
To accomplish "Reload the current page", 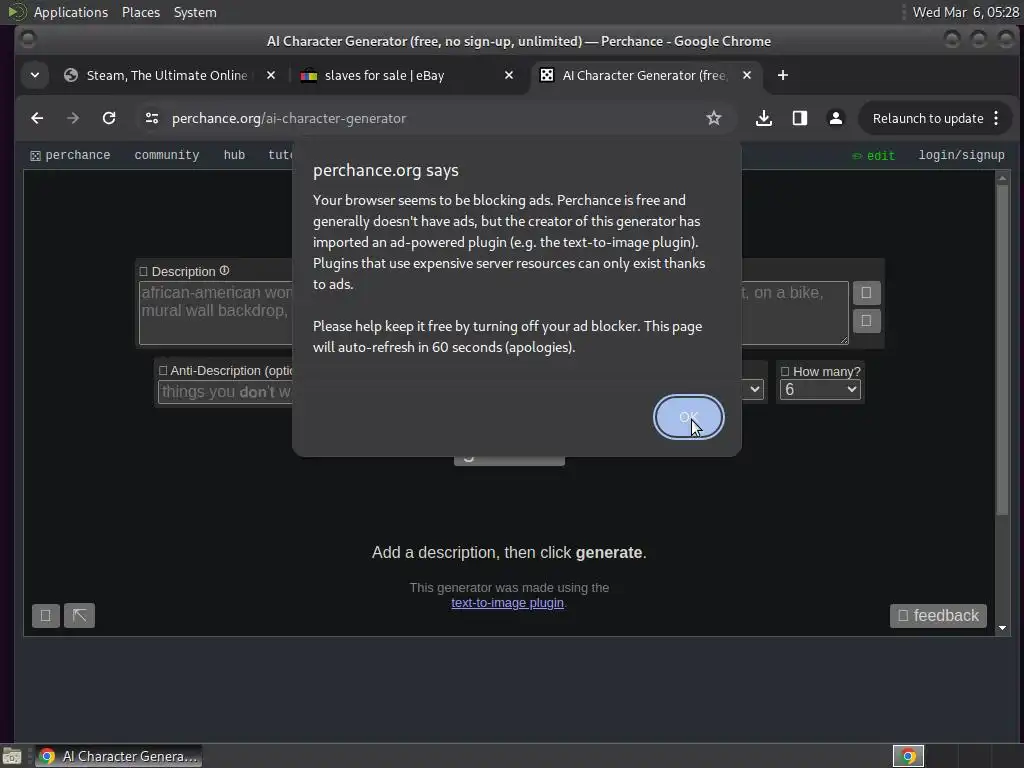I will [x=109, y=118].
